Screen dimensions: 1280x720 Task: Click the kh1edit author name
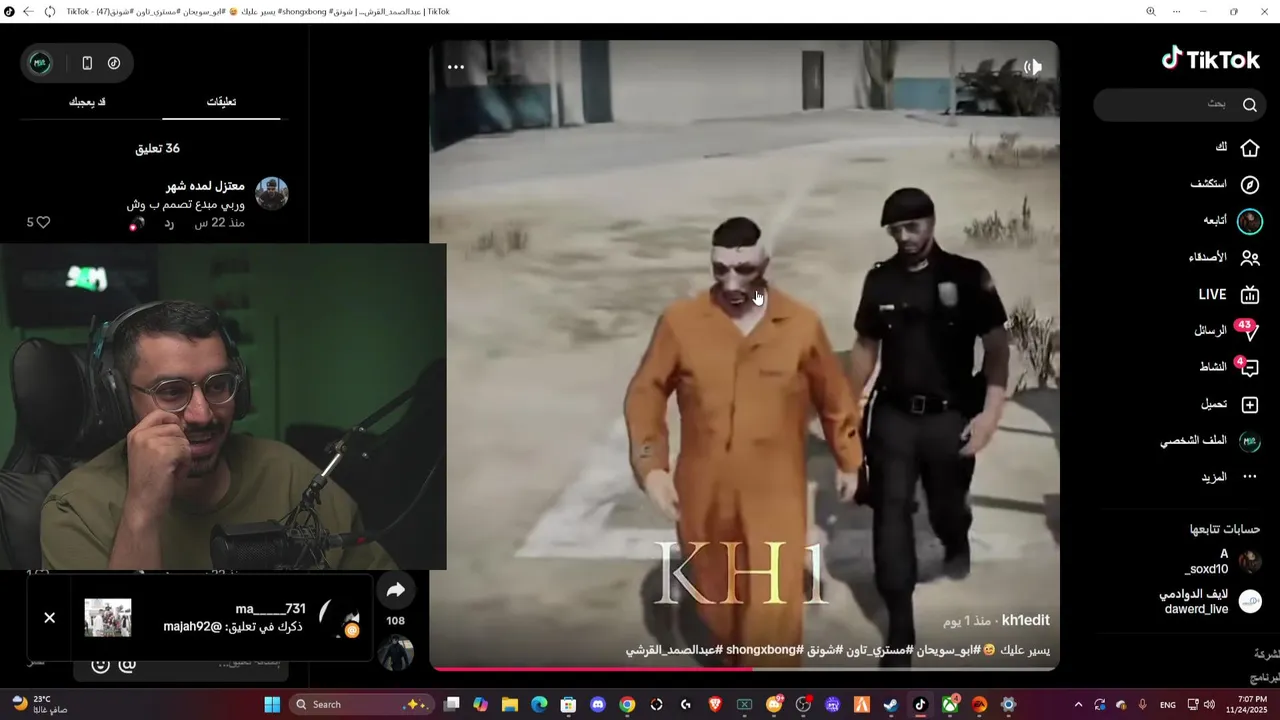click(x=1026, y=621)
